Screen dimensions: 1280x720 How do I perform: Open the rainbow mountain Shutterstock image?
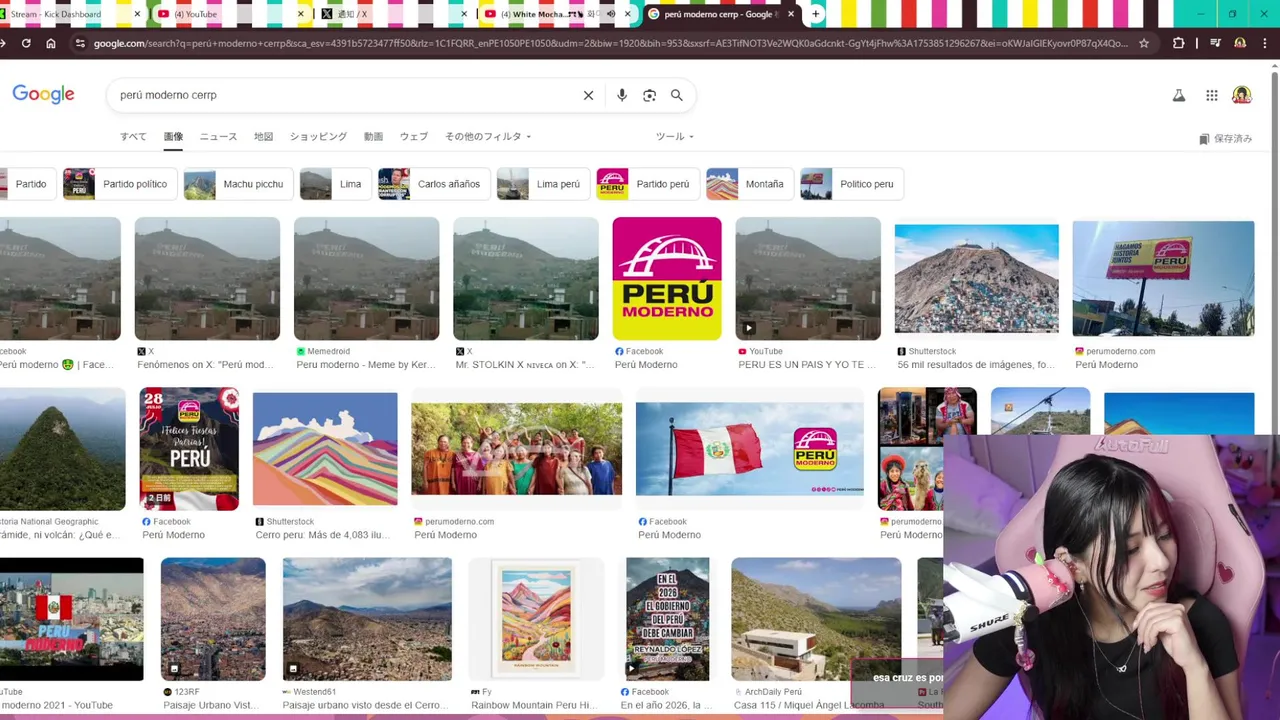(325, 449)
